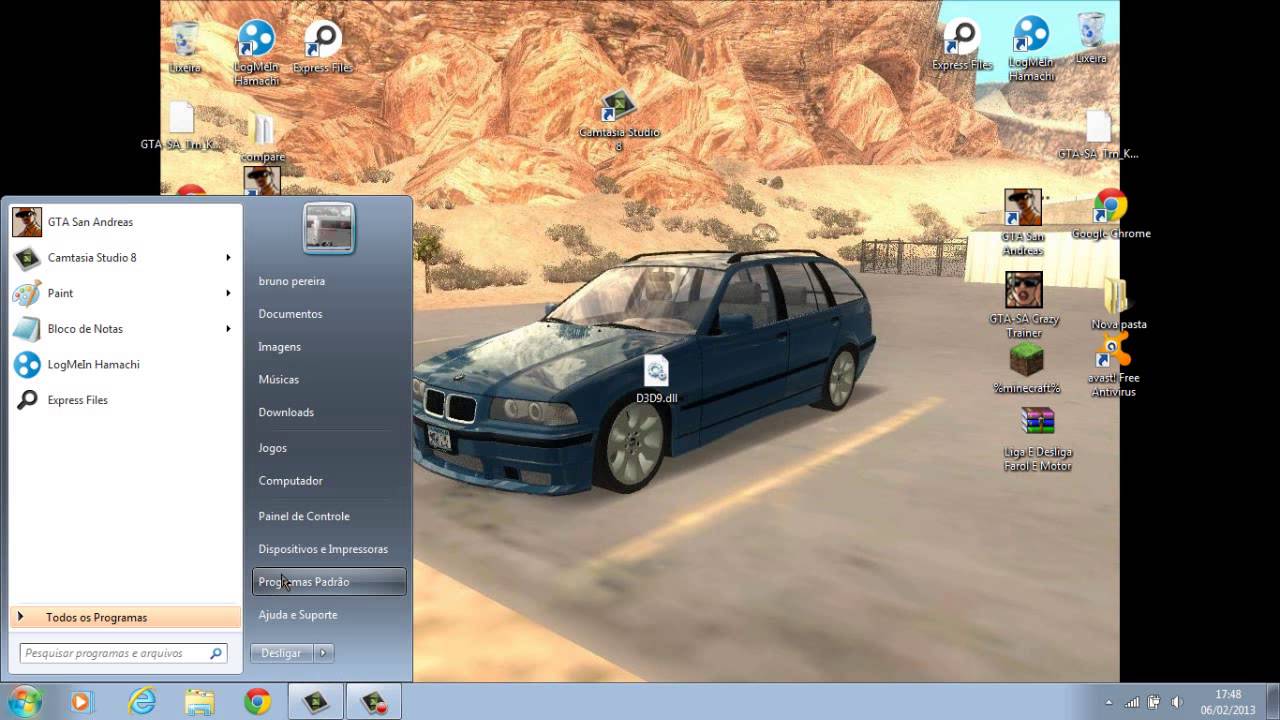Image resolution: width=1280 pixels, height=720 pixels.
Task: Open Downloads from the Start menu
Action: [x=329, y=412]
